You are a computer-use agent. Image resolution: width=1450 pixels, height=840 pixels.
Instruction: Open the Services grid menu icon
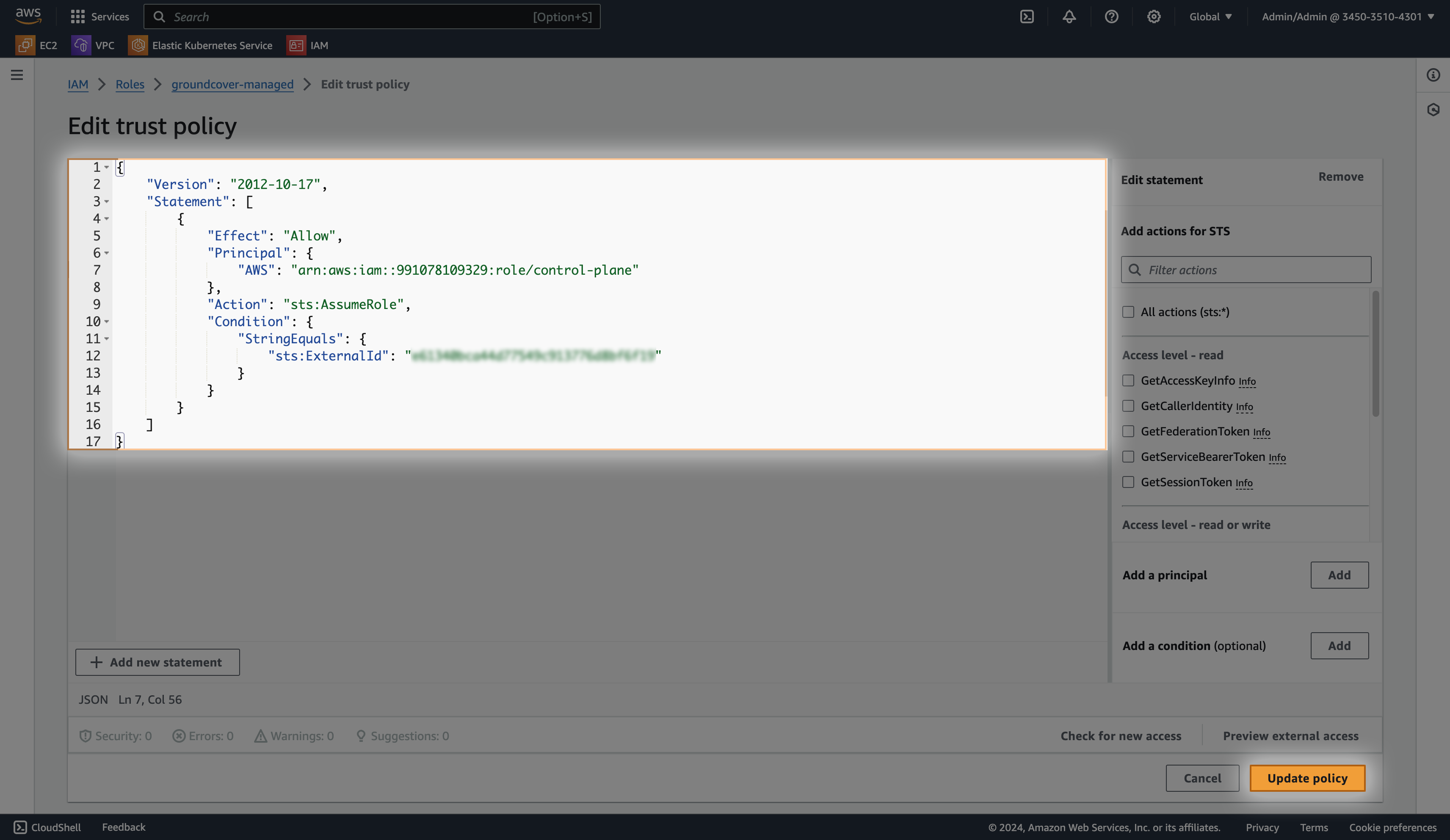[77, 17]
